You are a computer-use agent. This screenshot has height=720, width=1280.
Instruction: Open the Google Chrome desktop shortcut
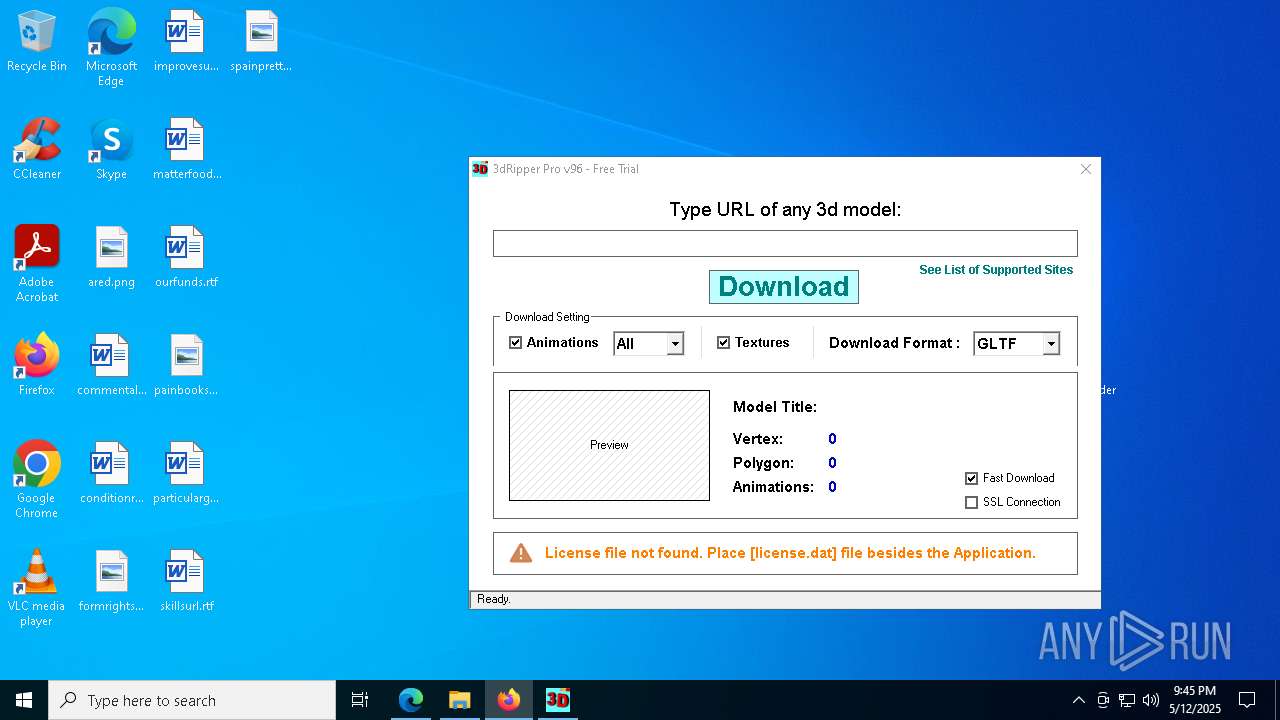[37, 480]
